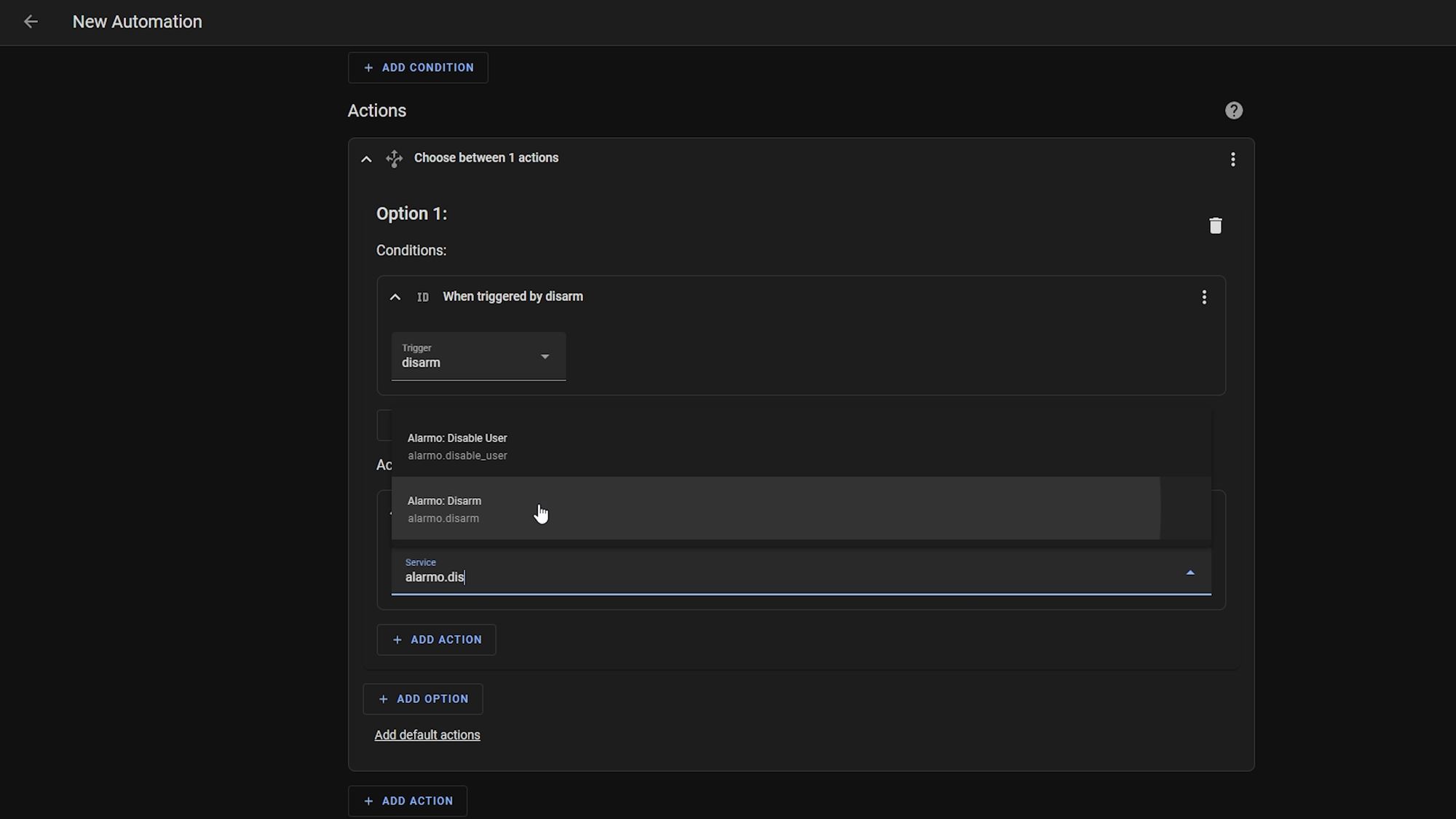The width and height of the screenshot is (1456, 819).
Task: Click the Conditions: label
Action: coord(411,250)
